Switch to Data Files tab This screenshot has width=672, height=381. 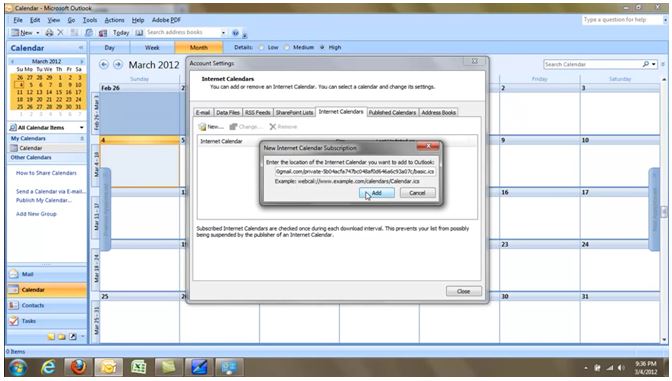tap(228, 112)
